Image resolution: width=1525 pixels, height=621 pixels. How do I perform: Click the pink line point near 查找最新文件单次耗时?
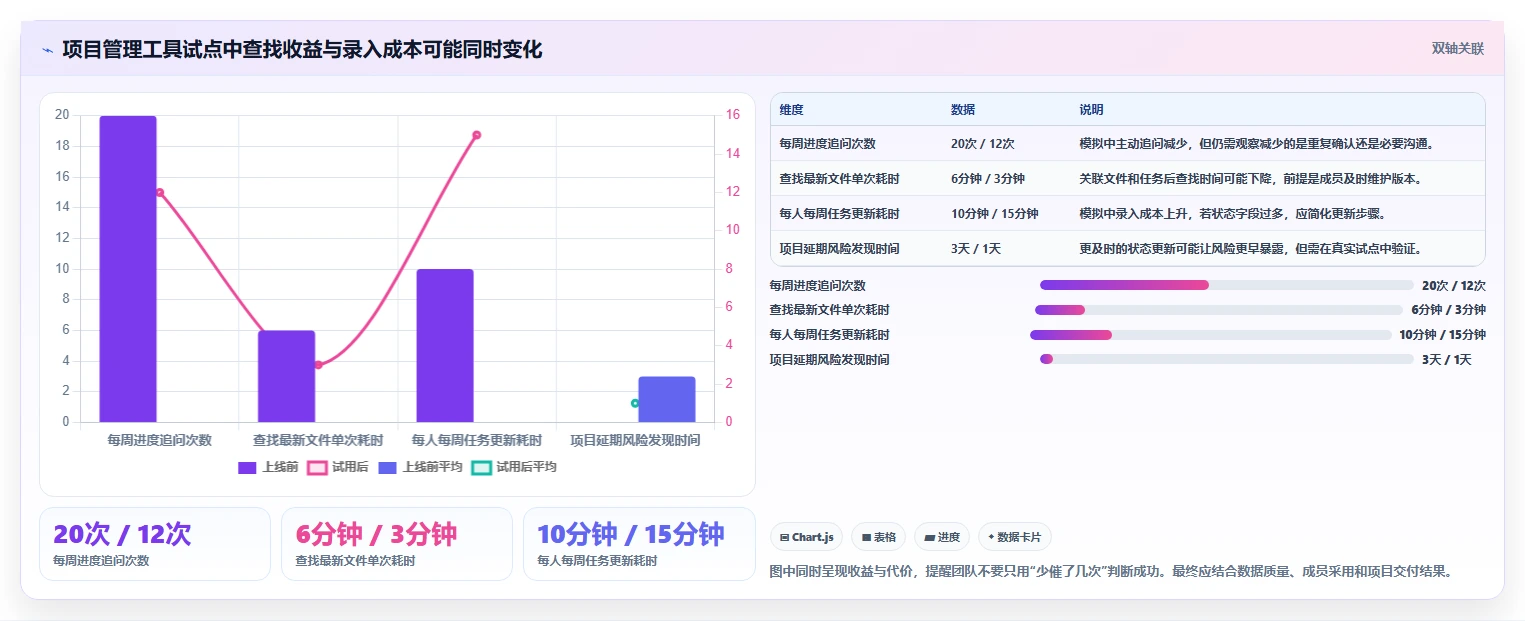(318, 365)
